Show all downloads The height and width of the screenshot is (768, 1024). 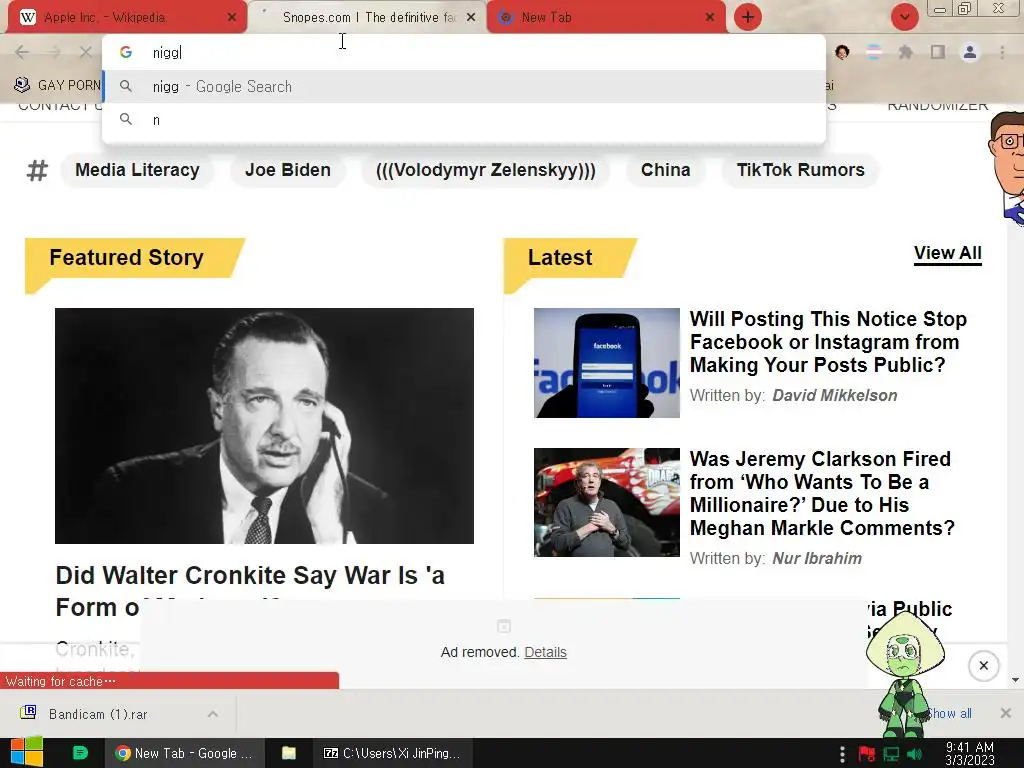click(x=950, y=714)
